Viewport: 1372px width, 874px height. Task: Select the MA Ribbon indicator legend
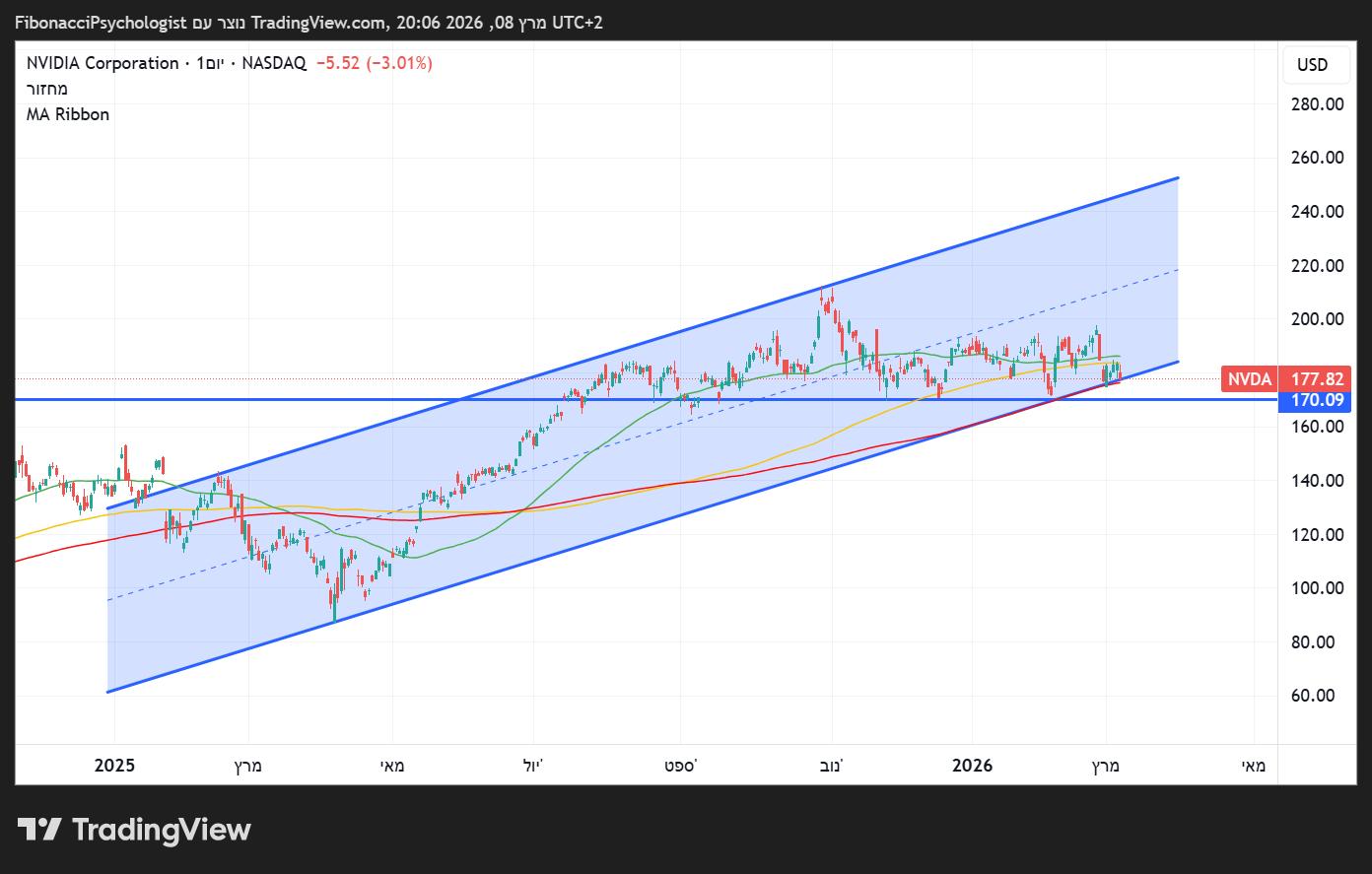[x=68, y=114]
